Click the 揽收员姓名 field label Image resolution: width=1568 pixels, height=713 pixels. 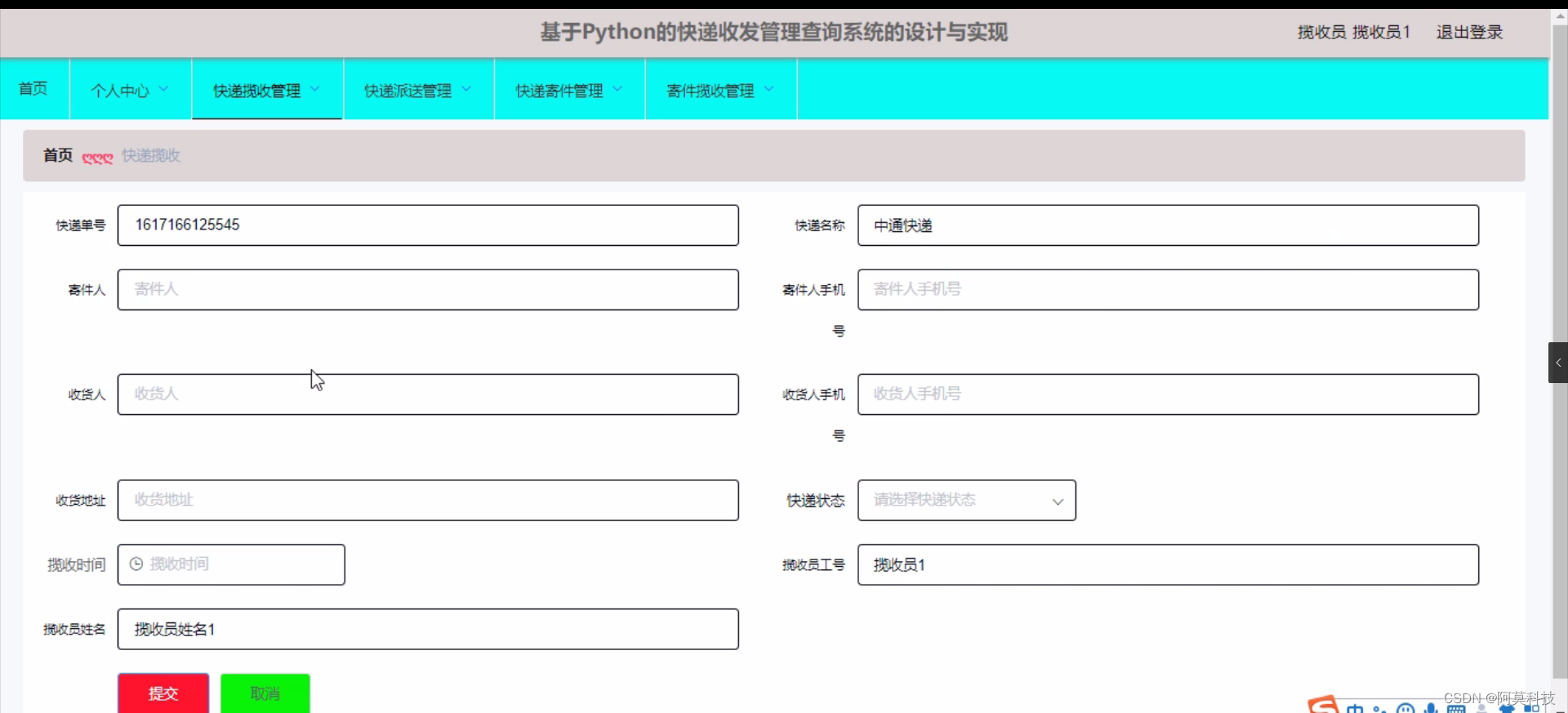click(x=74, y=629)
